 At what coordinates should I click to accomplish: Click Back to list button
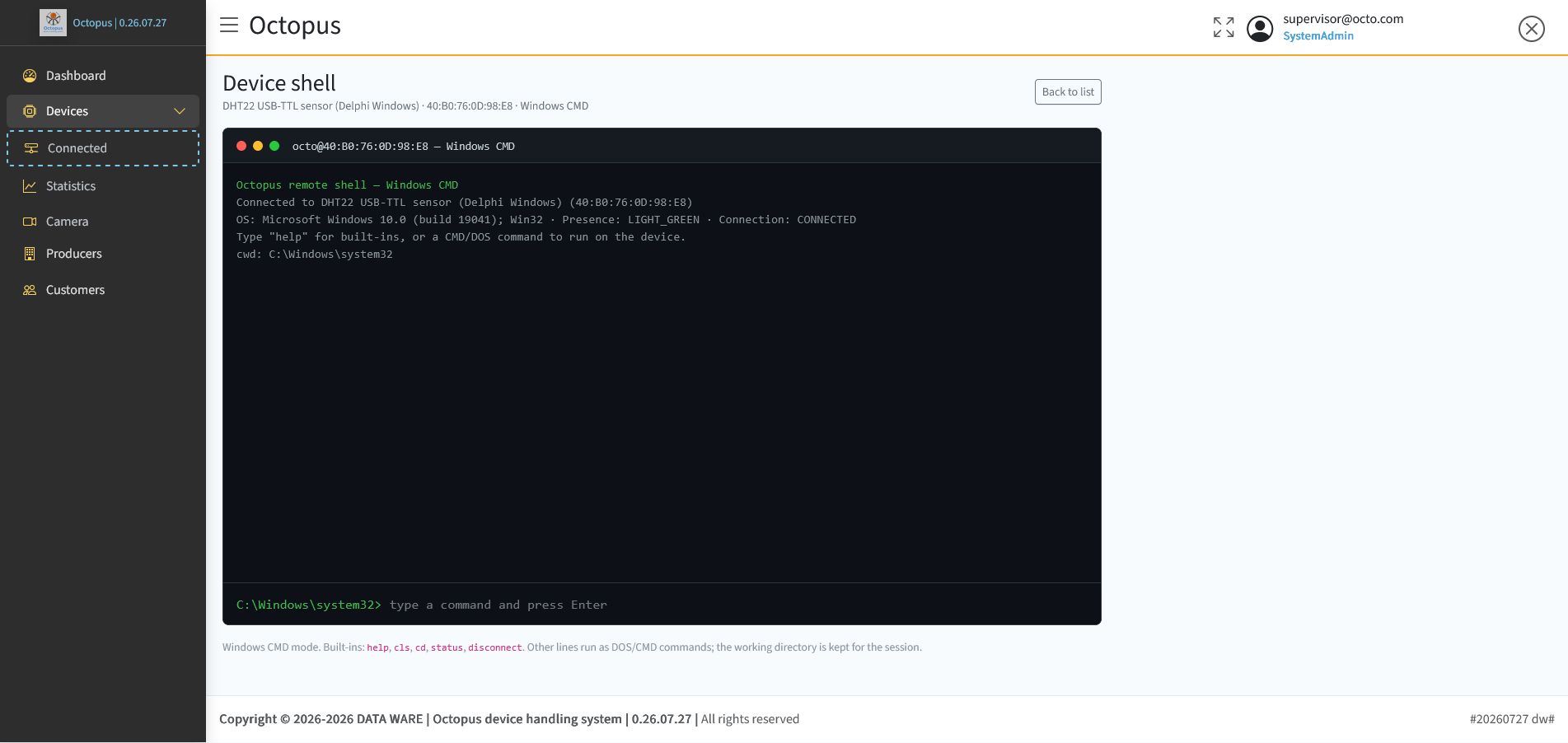pyautogui.click(x=1068, y=92)
